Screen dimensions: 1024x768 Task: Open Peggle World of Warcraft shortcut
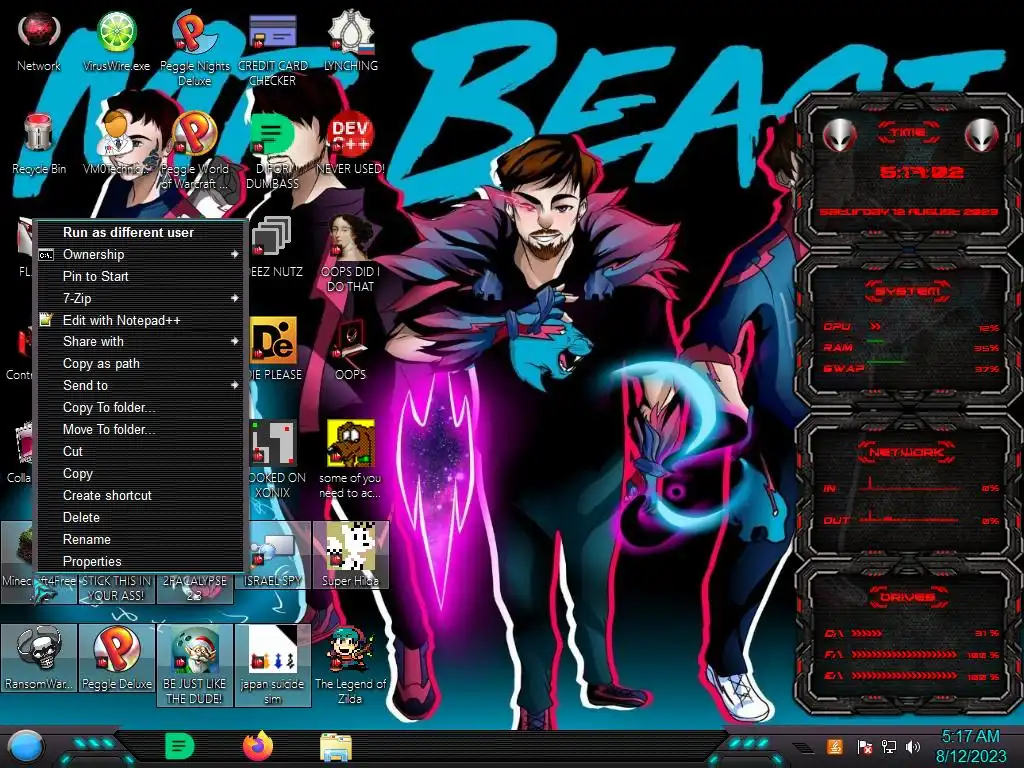194,151
